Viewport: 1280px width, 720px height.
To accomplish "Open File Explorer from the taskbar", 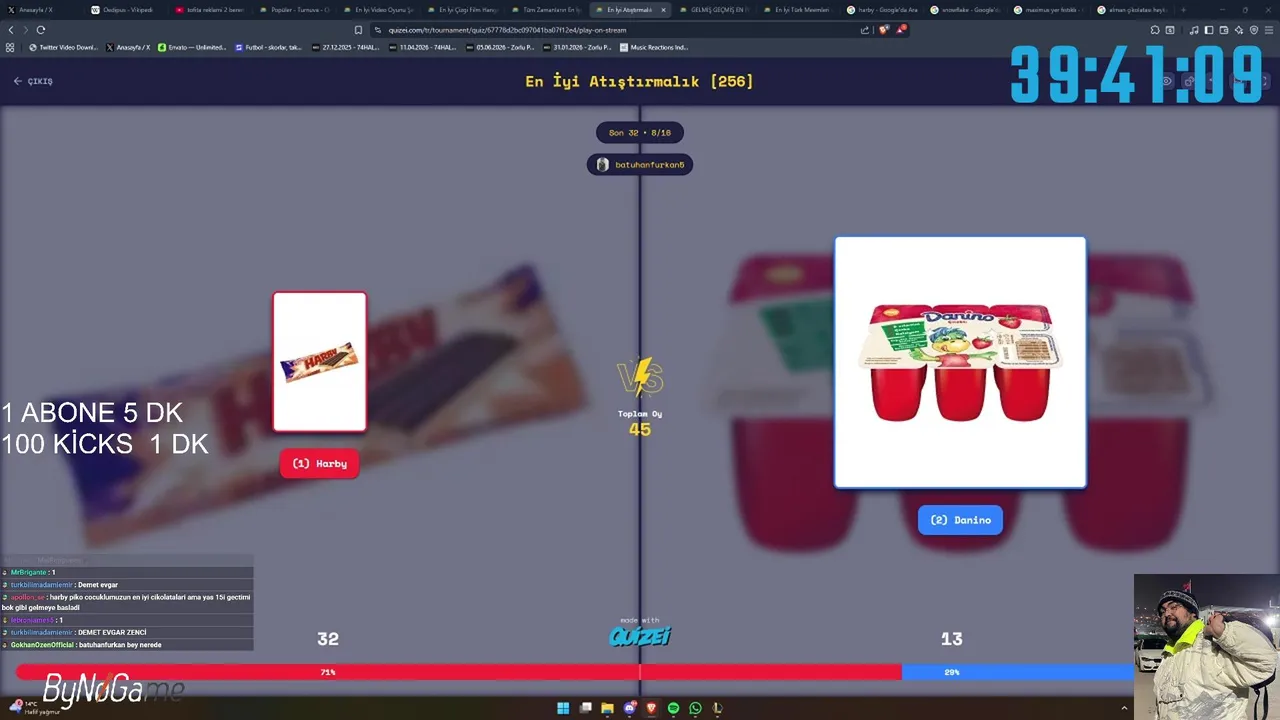I will 607,708.
